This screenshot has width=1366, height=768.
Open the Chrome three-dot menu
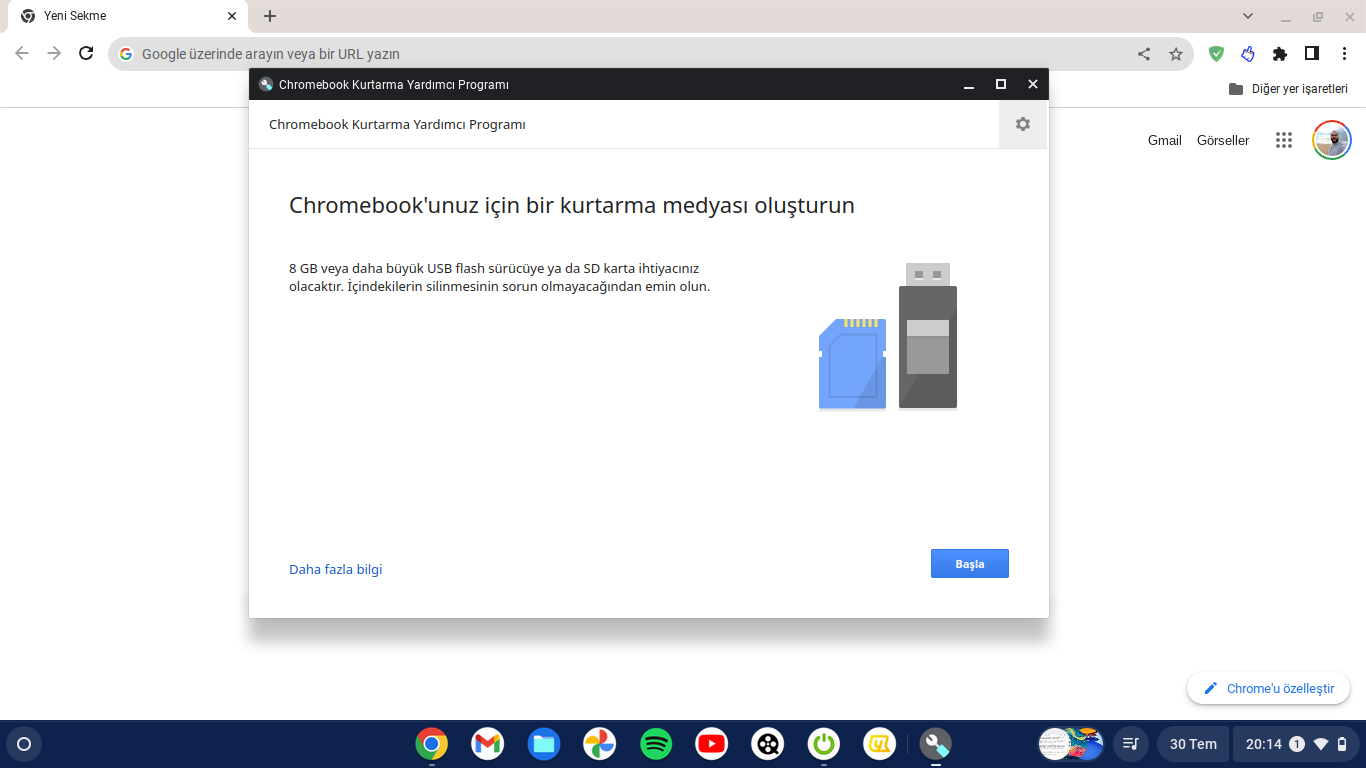1344,54
